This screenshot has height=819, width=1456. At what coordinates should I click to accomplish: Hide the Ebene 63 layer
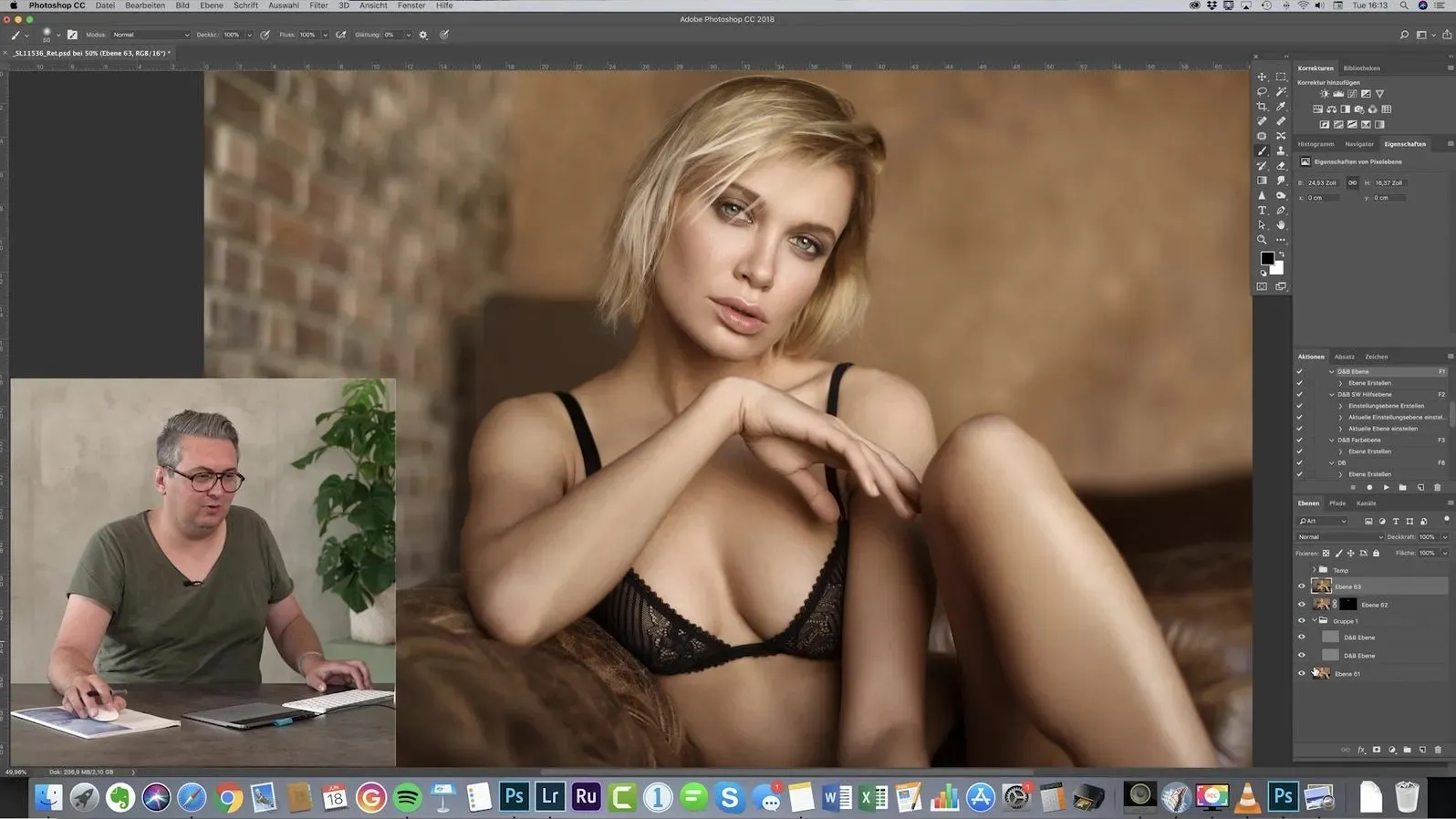[x=1302, y=586]
